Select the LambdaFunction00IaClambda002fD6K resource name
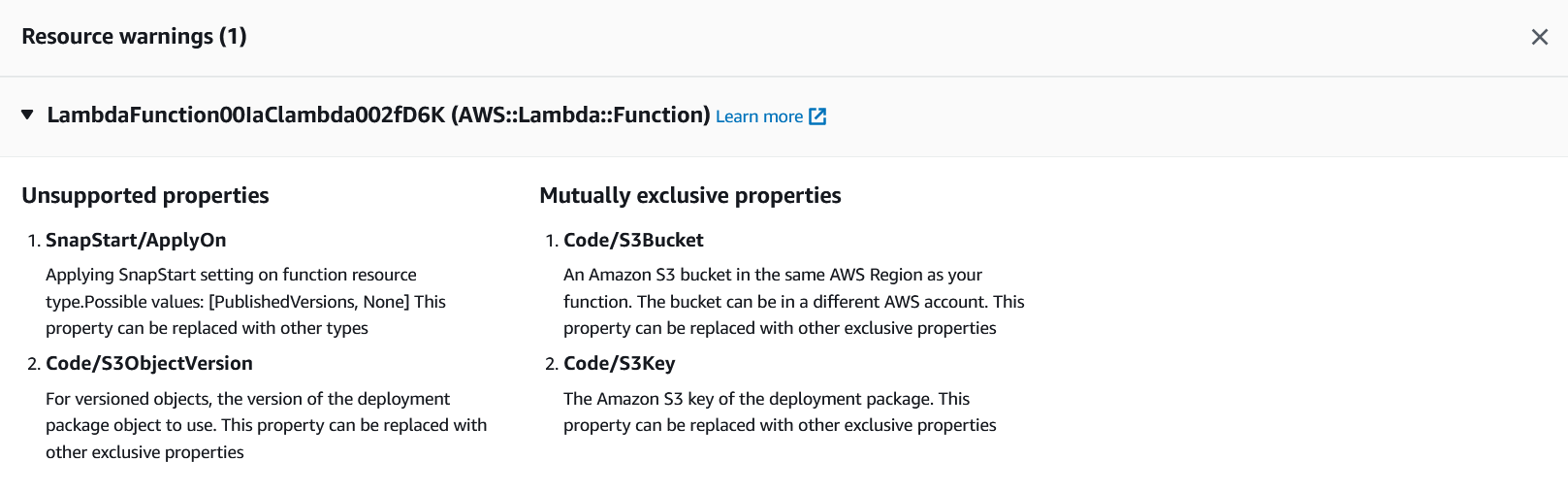Image resolution: width=1568 pixels, height=494 pixels. 245,115
